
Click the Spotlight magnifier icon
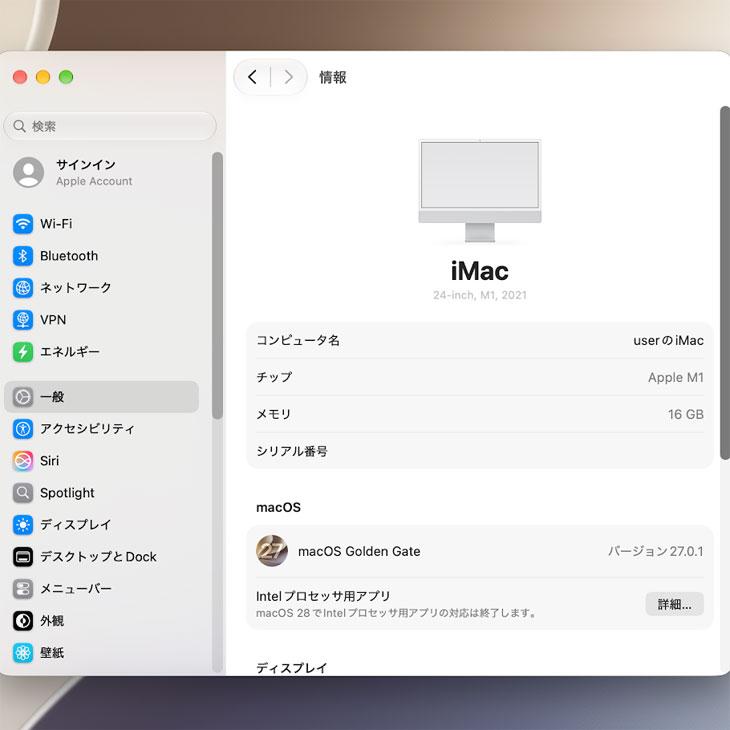click(23, 493)
